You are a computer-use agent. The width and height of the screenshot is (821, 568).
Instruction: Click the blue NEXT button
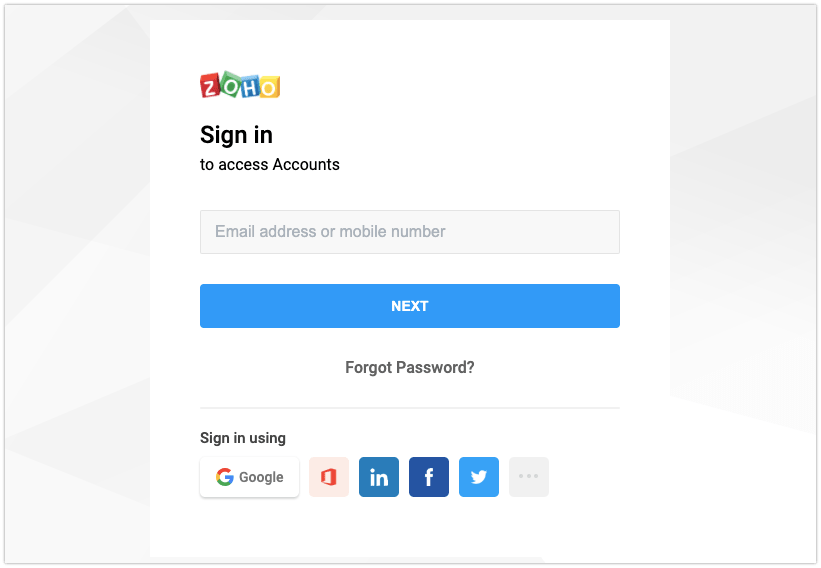coord(409,306)
